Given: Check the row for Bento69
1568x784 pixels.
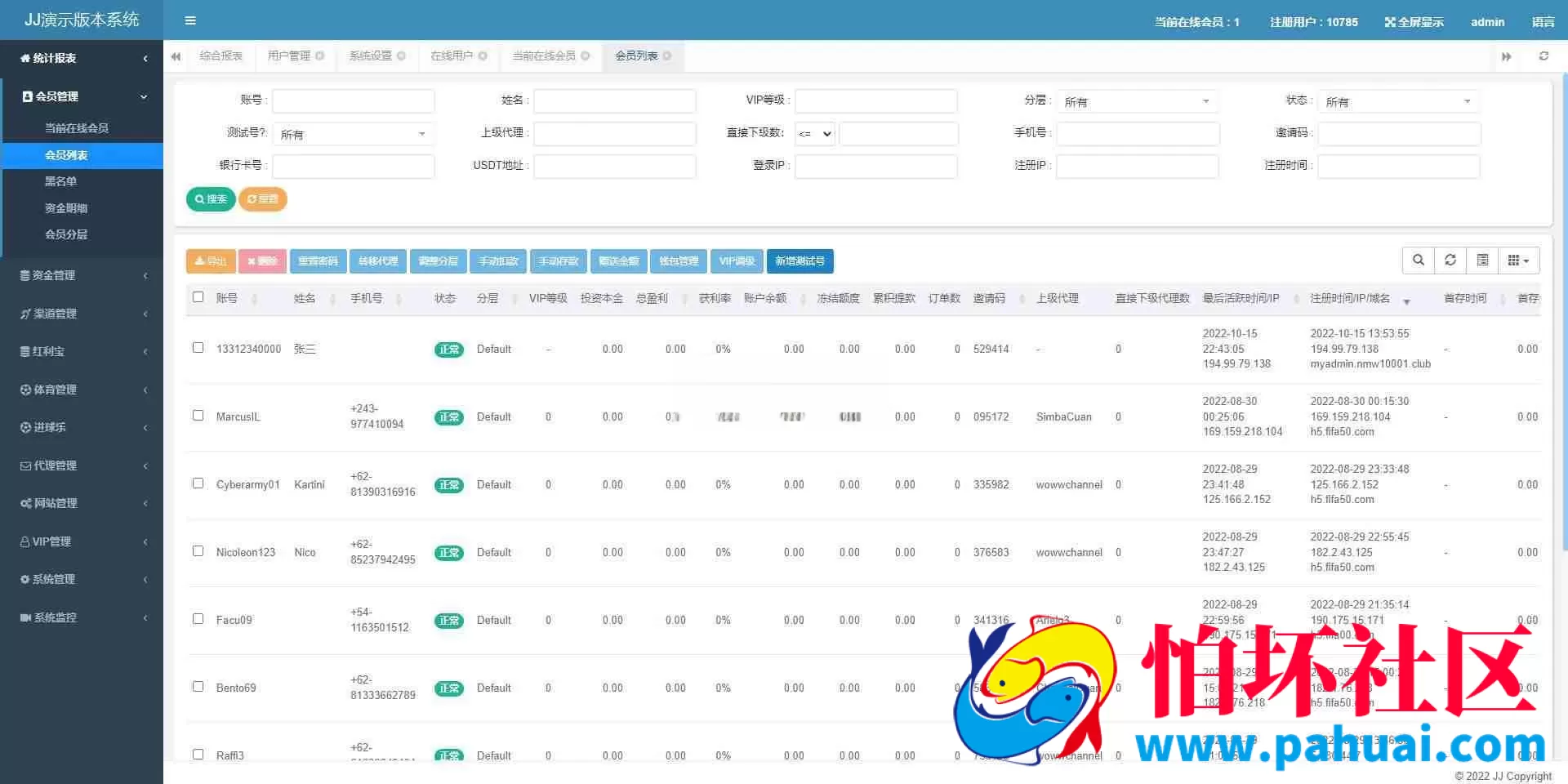Looking at the screenshot, I should 198,687.
